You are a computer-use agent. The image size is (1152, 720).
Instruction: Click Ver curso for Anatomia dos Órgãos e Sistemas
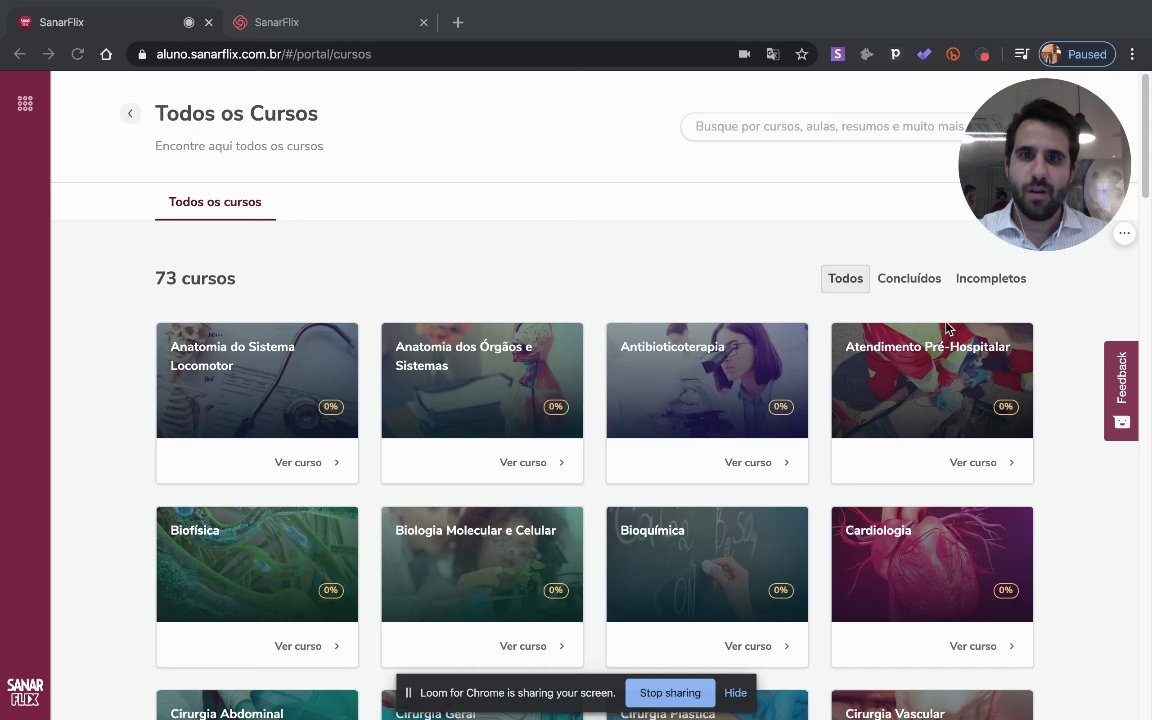532,462
